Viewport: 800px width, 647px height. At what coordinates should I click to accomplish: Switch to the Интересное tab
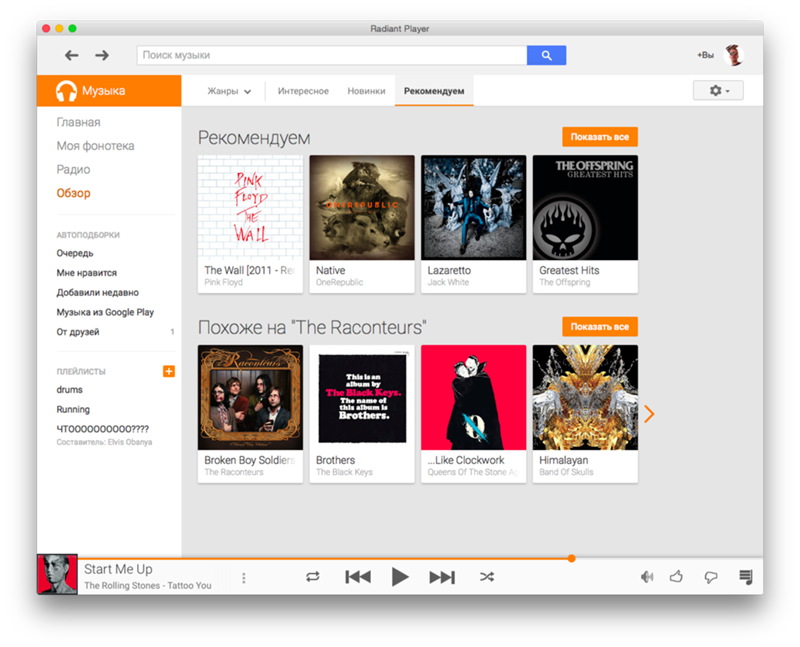303,91
